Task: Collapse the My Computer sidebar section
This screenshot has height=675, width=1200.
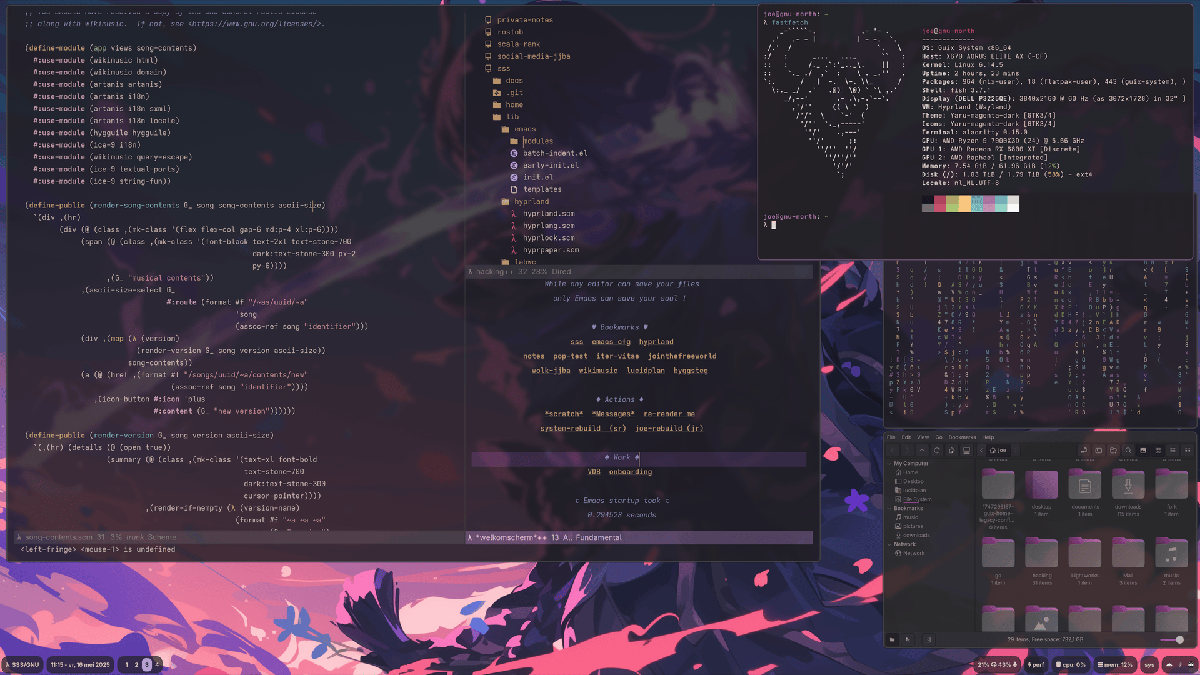Action: click(889, 464)
